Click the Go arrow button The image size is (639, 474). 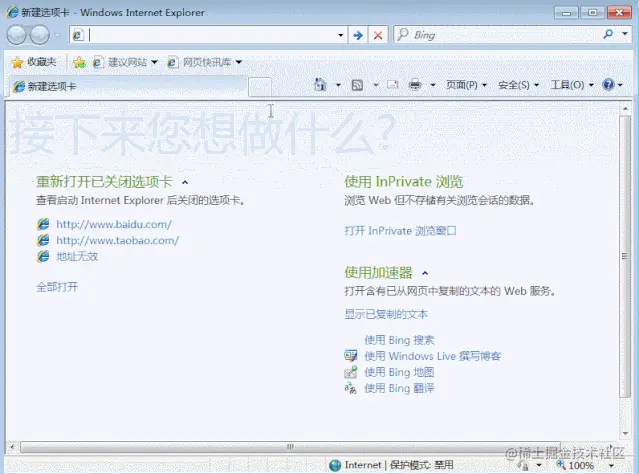(358, 35)
